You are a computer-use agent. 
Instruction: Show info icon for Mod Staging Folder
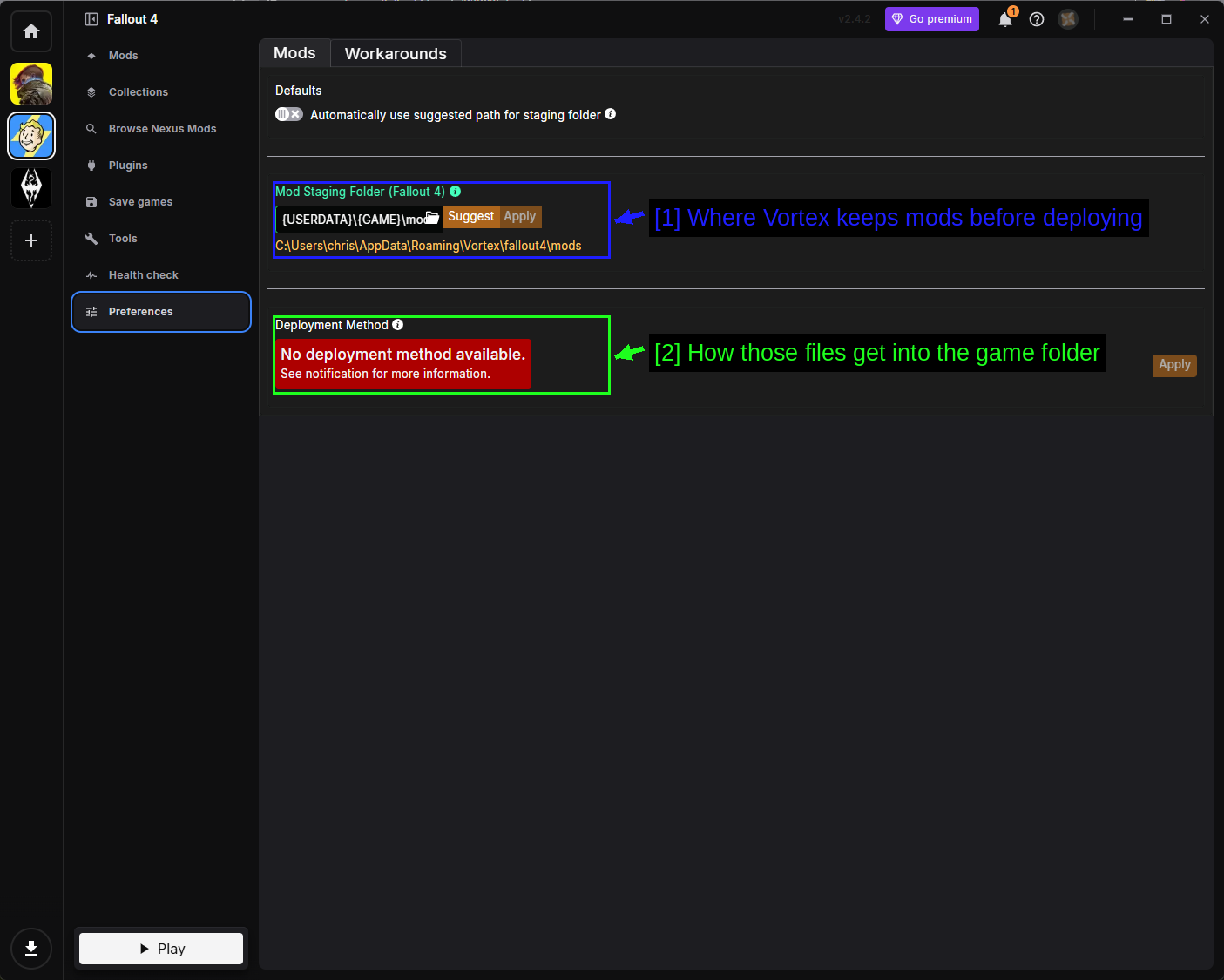click(456, 192)
